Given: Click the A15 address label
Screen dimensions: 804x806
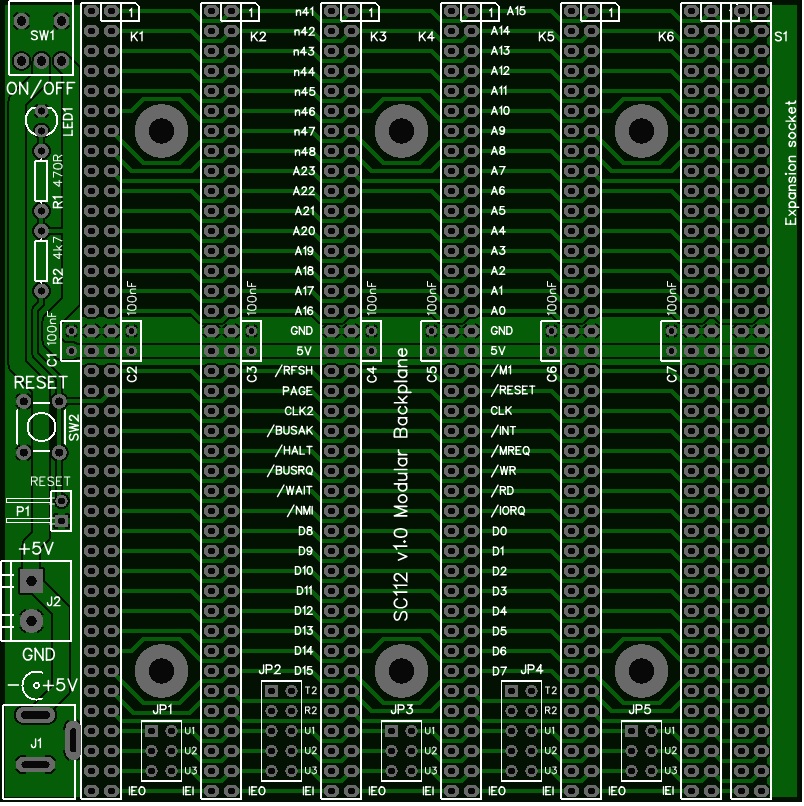Looking at the screenshot, I should [516, 11].
